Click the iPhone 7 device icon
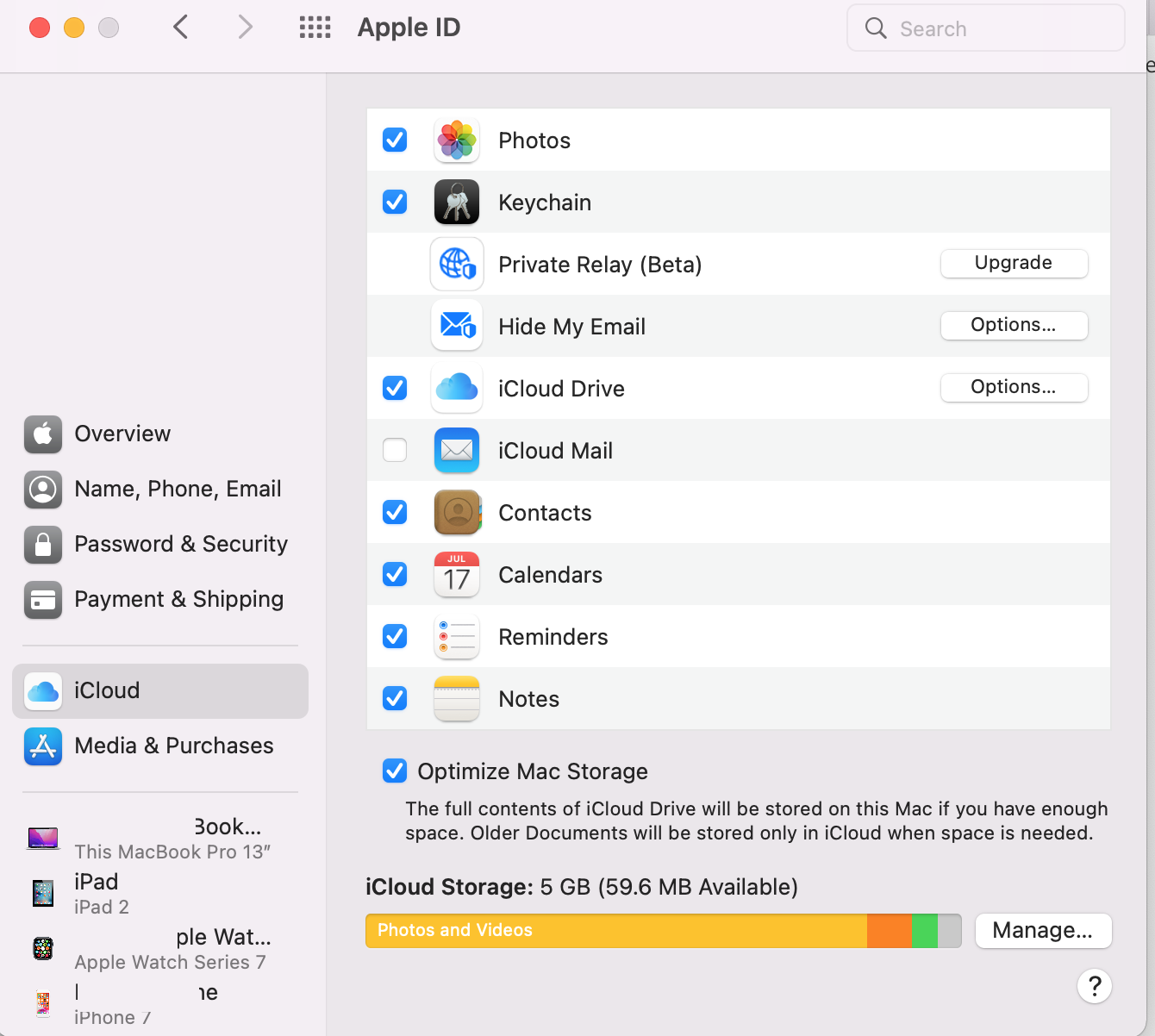 (43, 1004)
